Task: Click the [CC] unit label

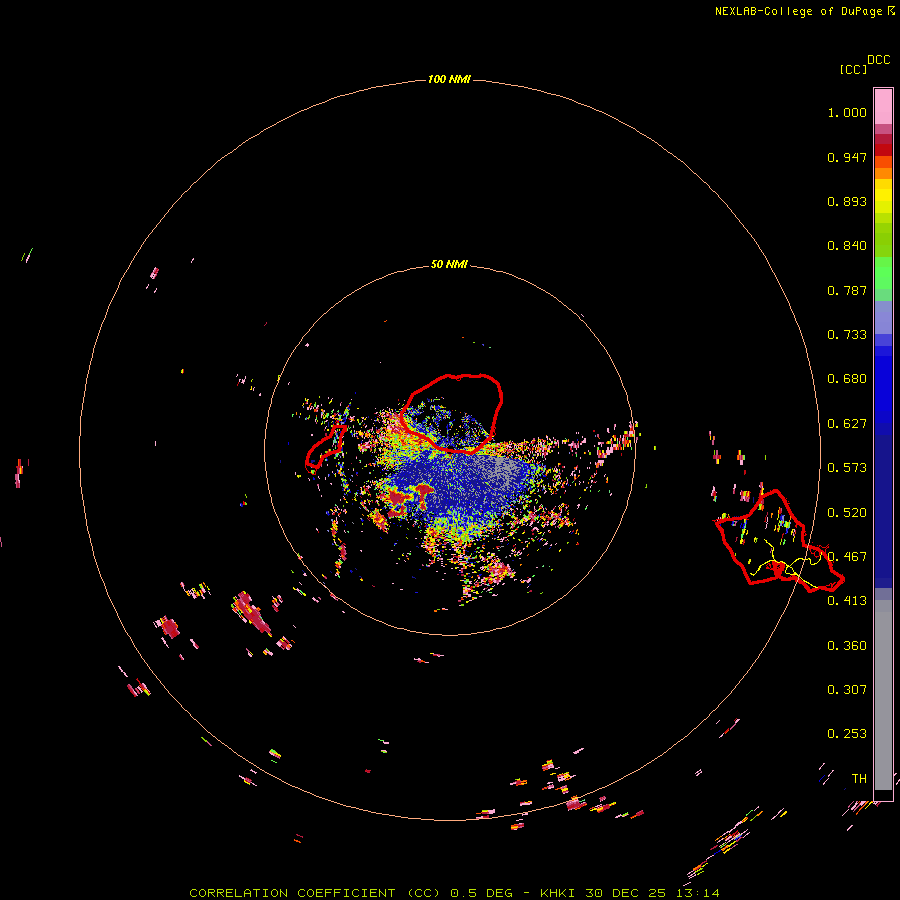Action: coord(854,69)
